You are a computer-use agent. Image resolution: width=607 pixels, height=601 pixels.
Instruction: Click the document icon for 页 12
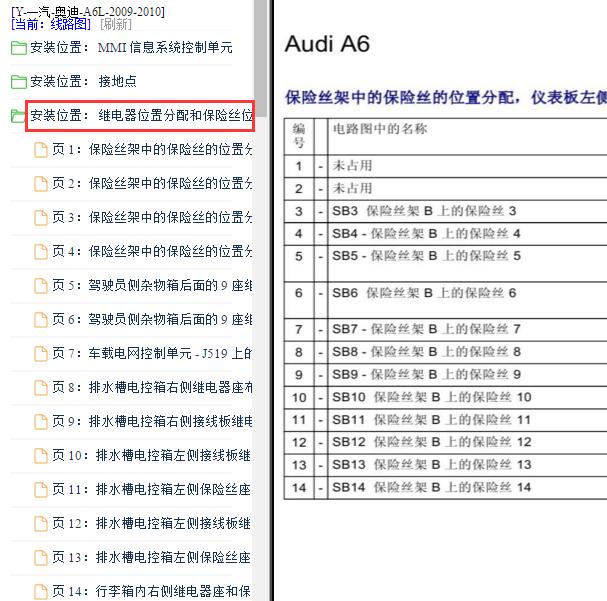(x=41, y=524)
